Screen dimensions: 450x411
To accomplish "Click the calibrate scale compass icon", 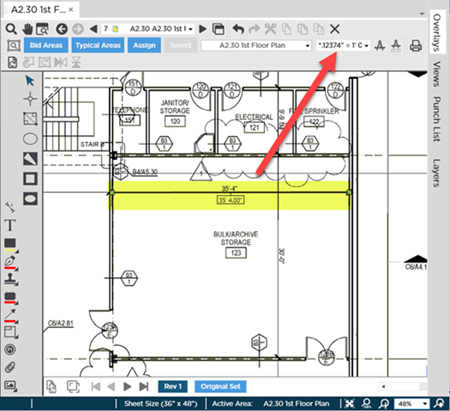I will (380, 45).
